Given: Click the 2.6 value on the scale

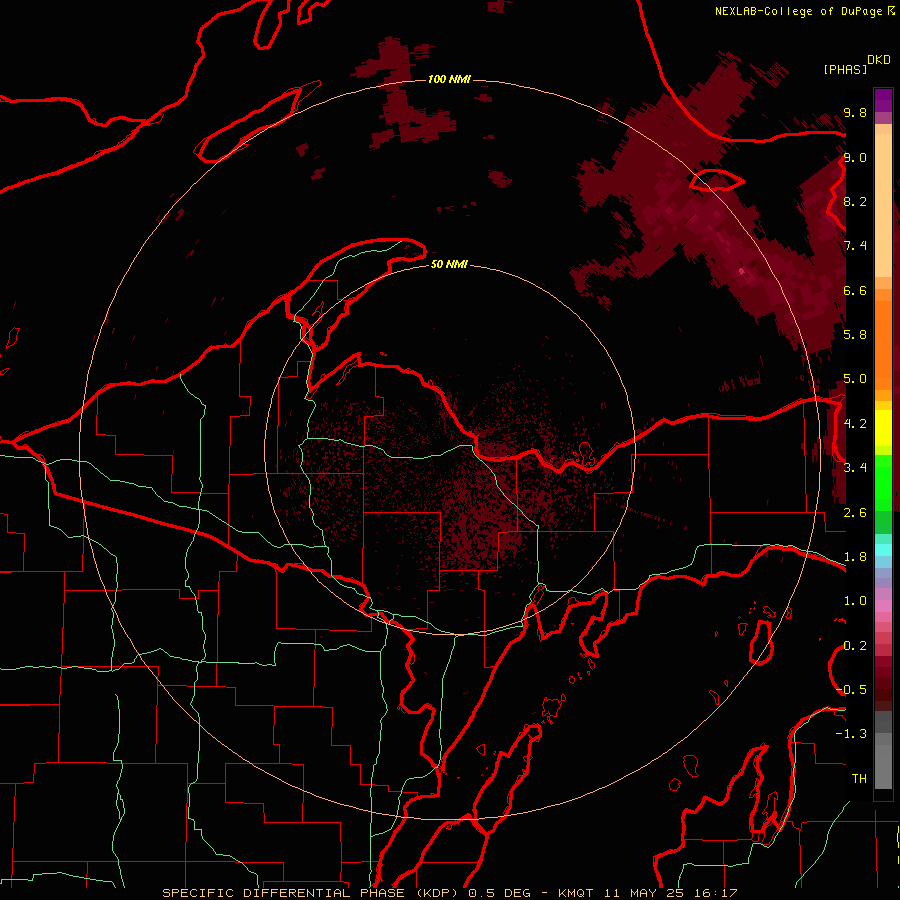Looking at the screenshot, I should pos(855,512).
